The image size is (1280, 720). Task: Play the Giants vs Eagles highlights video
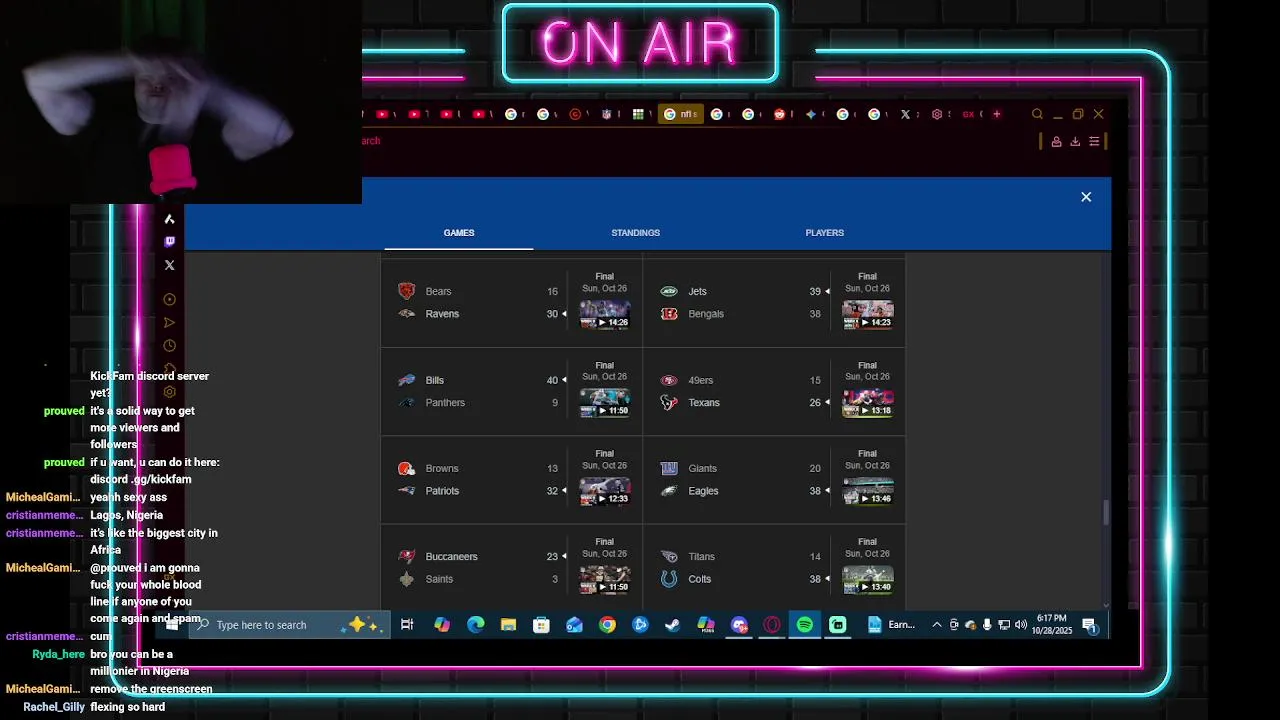coord(867,491)
